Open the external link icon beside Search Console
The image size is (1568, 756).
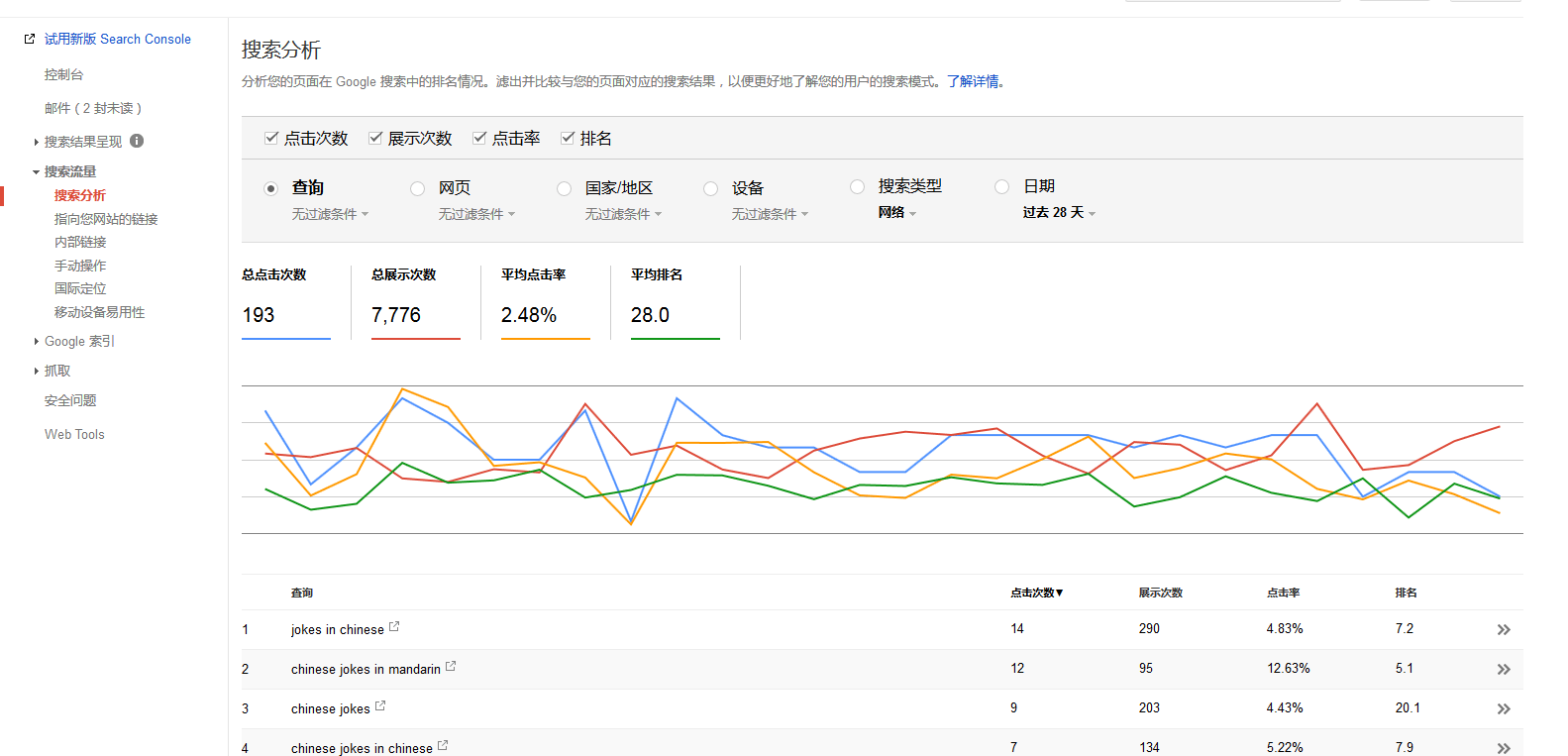(x=30, y=39)
